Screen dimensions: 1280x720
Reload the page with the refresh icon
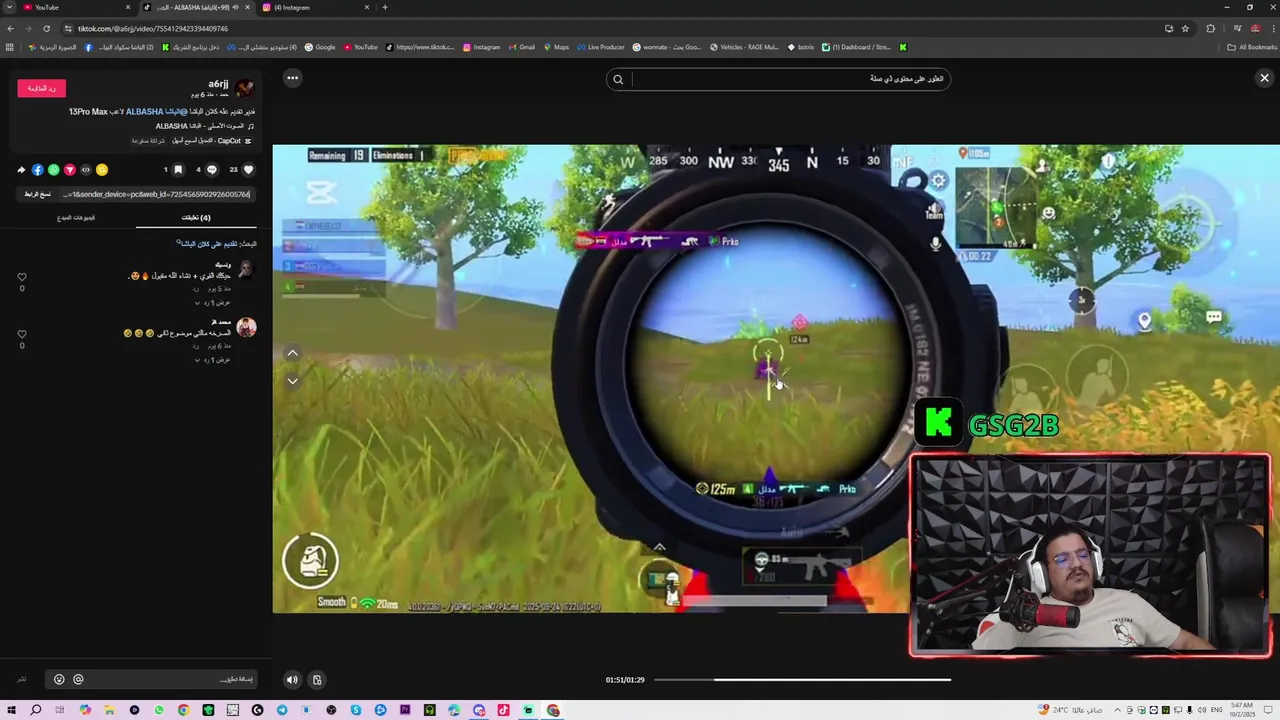(46, 28)
